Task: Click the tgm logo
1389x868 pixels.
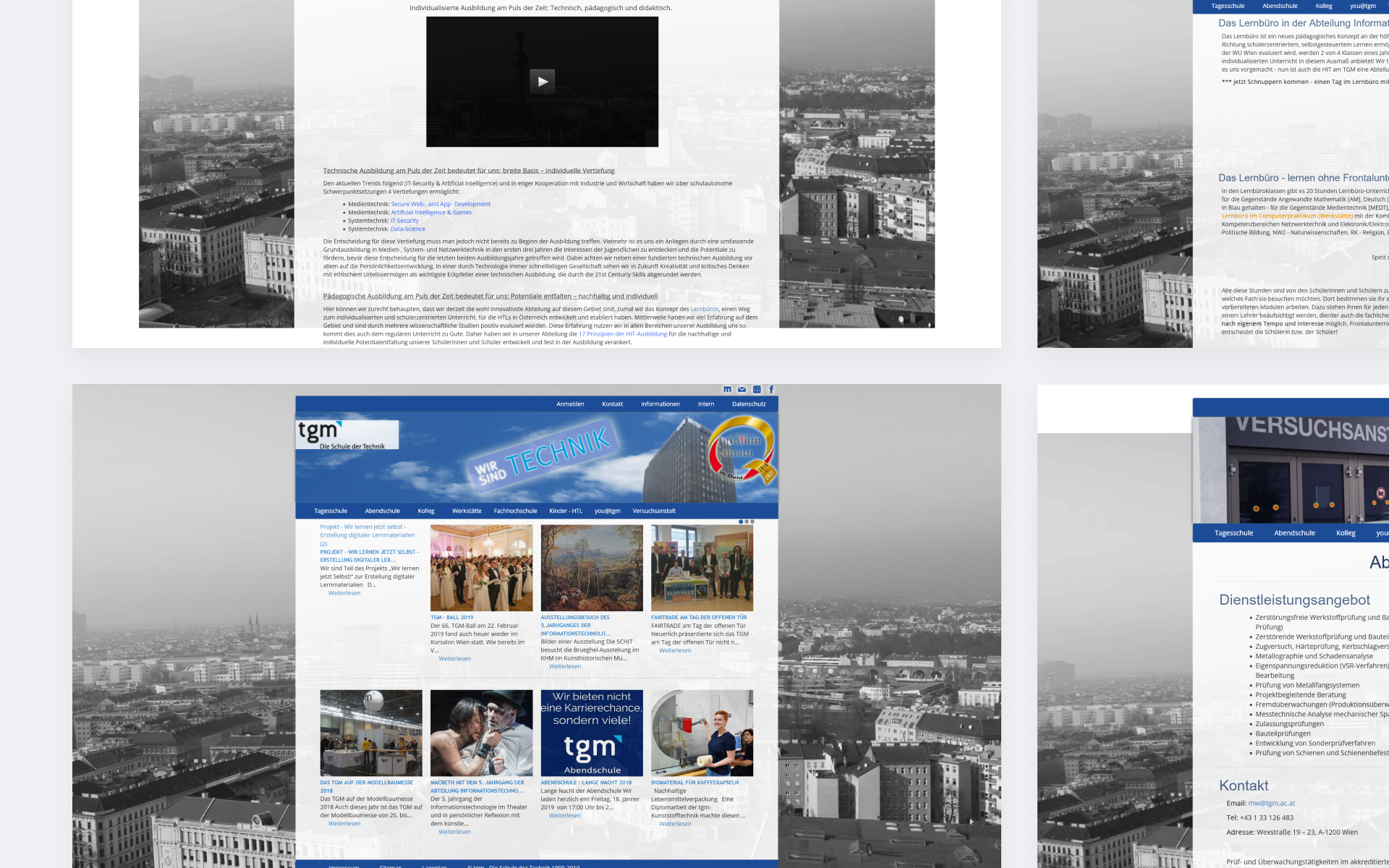Action: (x=347, y=435)
